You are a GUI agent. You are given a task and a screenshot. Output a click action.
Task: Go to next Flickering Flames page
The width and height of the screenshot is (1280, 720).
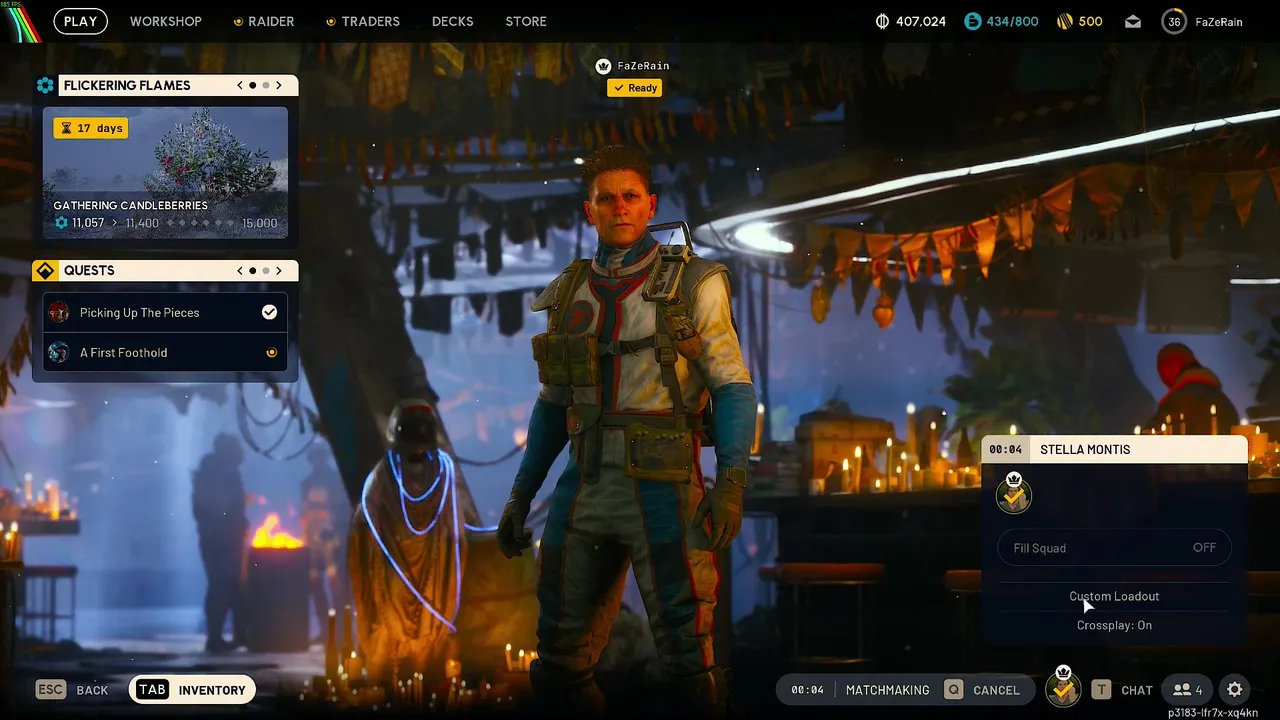(x=279, y=86)
